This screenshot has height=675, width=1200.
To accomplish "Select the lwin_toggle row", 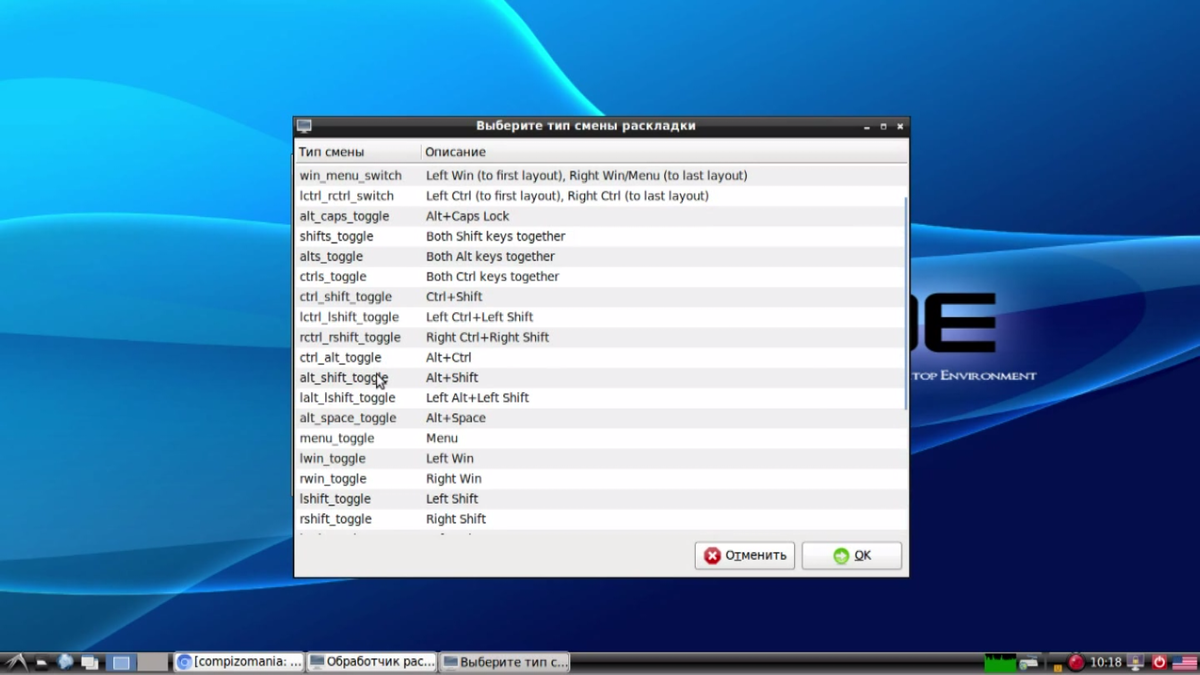I will click(x=600, y=458).
